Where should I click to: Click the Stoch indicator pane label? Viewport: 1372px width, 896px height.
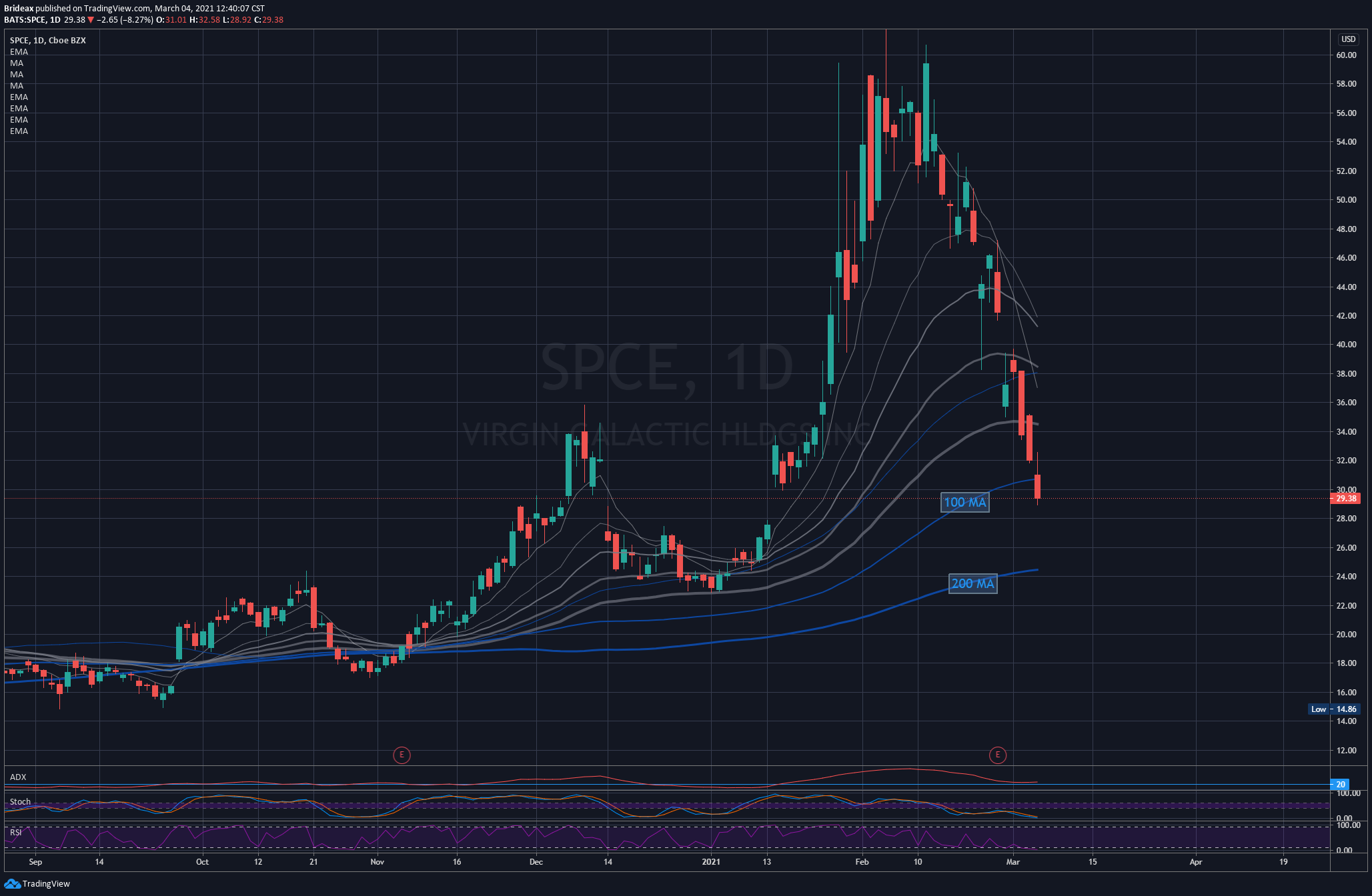pos(20,802)
